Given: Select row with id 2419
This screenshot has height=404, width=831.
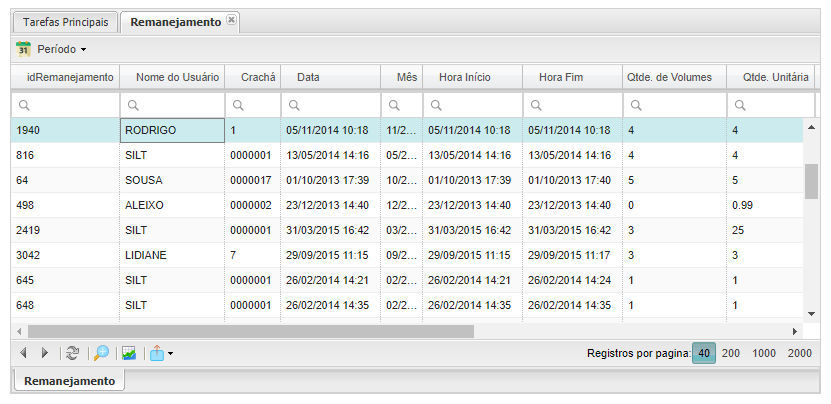Looking at the screenshot, I should coord(407,230).
